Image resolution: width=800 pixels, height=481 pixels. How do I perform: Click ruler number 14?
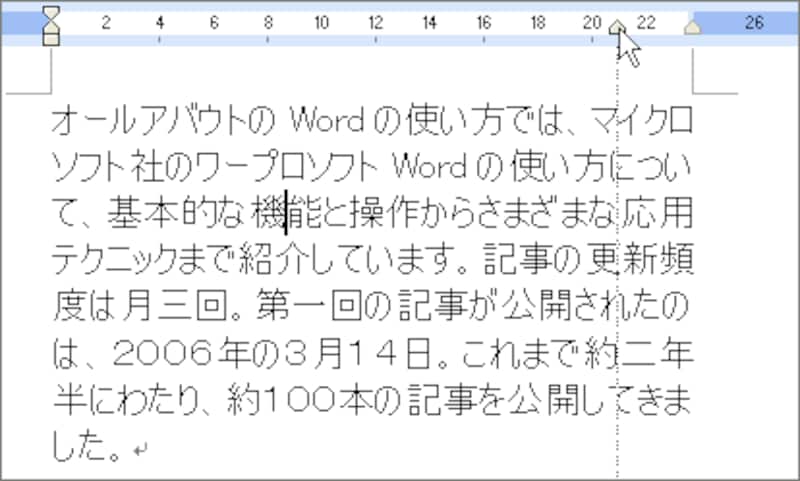tap(430, 22)
